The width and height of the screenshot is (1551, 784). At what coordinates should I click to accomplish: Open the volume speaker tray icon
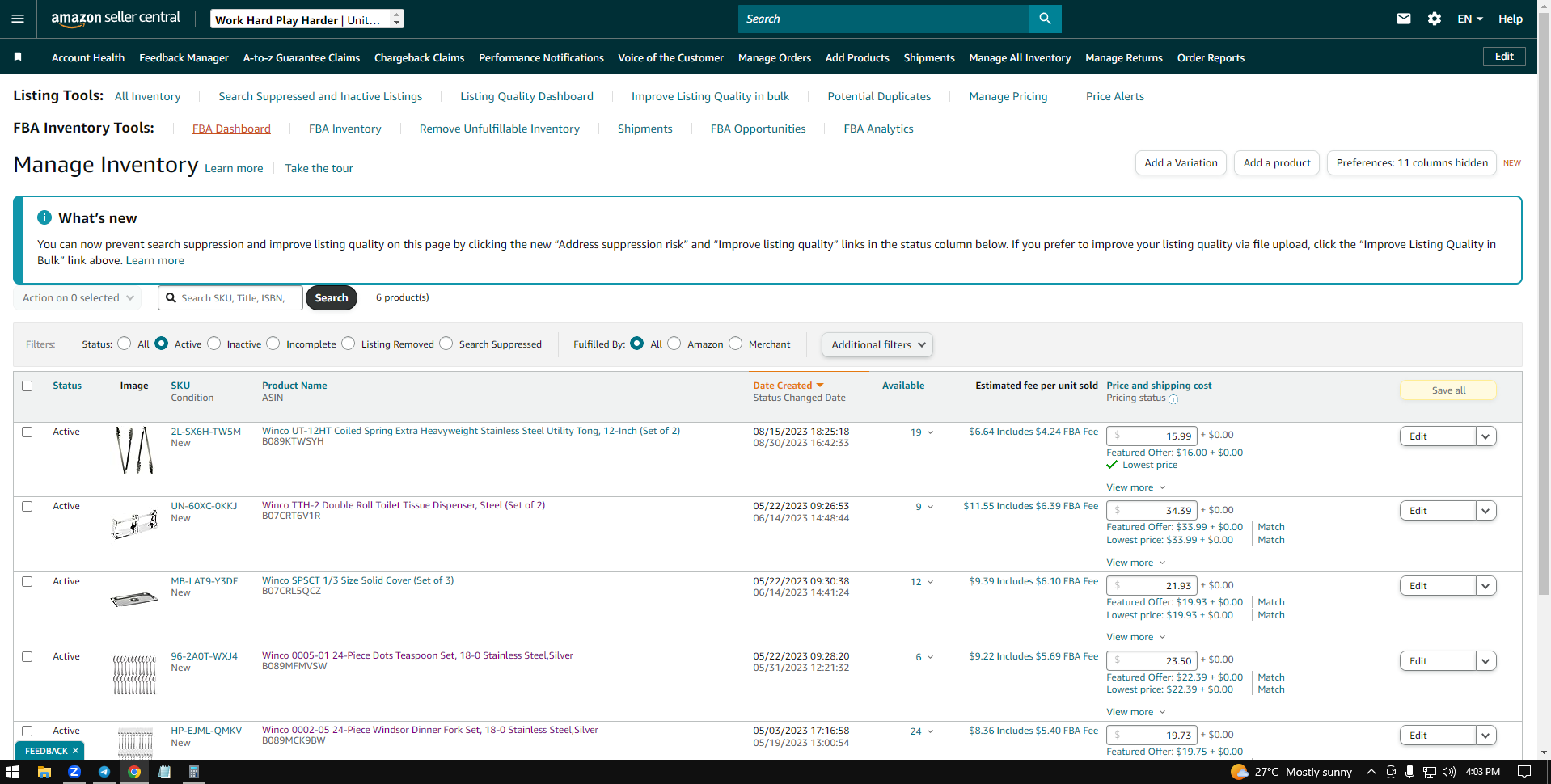[x=1448, y=772]
